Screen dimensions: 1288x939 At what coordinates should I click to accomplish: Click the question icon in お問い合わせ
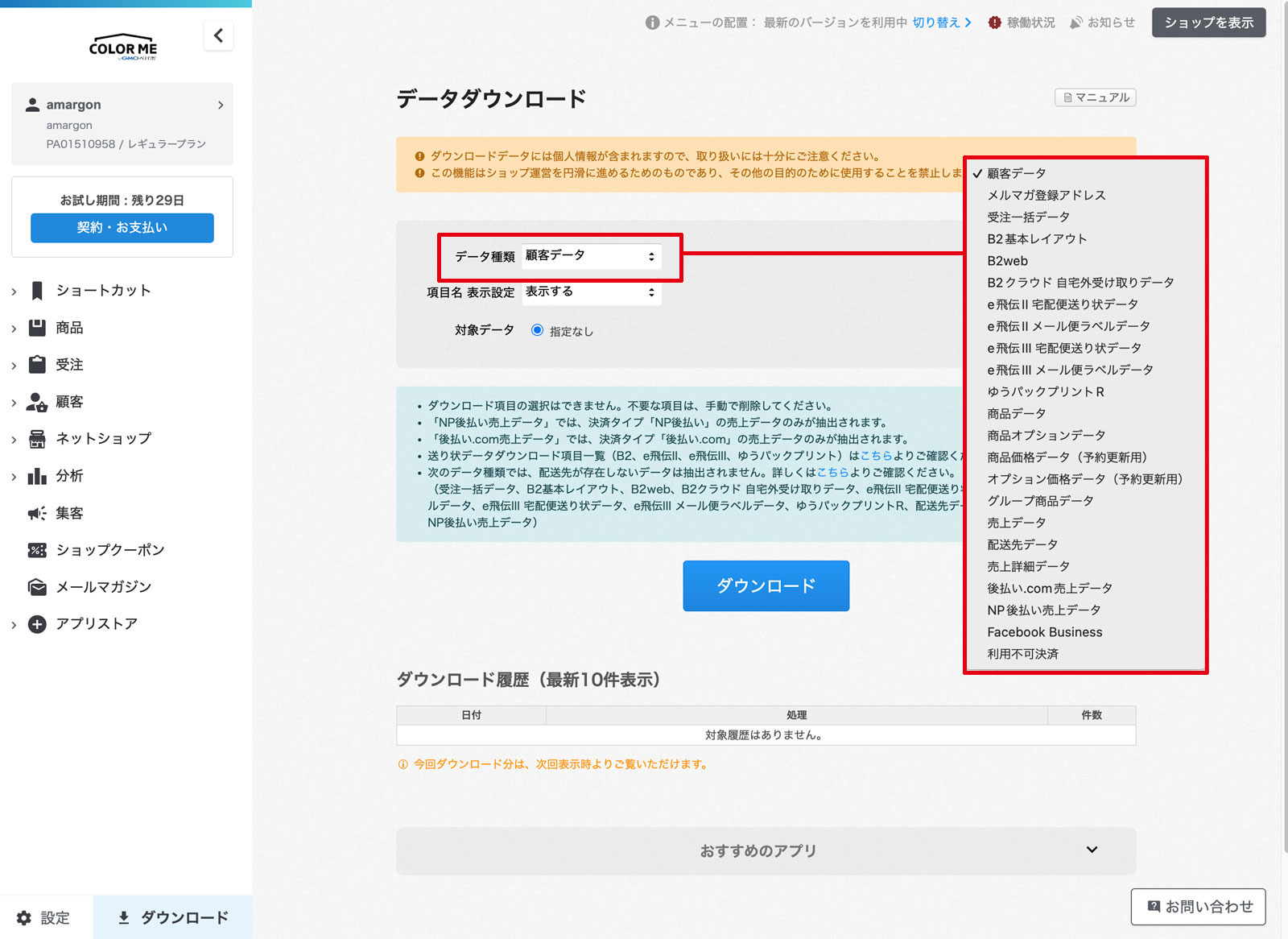point(1154,907)
